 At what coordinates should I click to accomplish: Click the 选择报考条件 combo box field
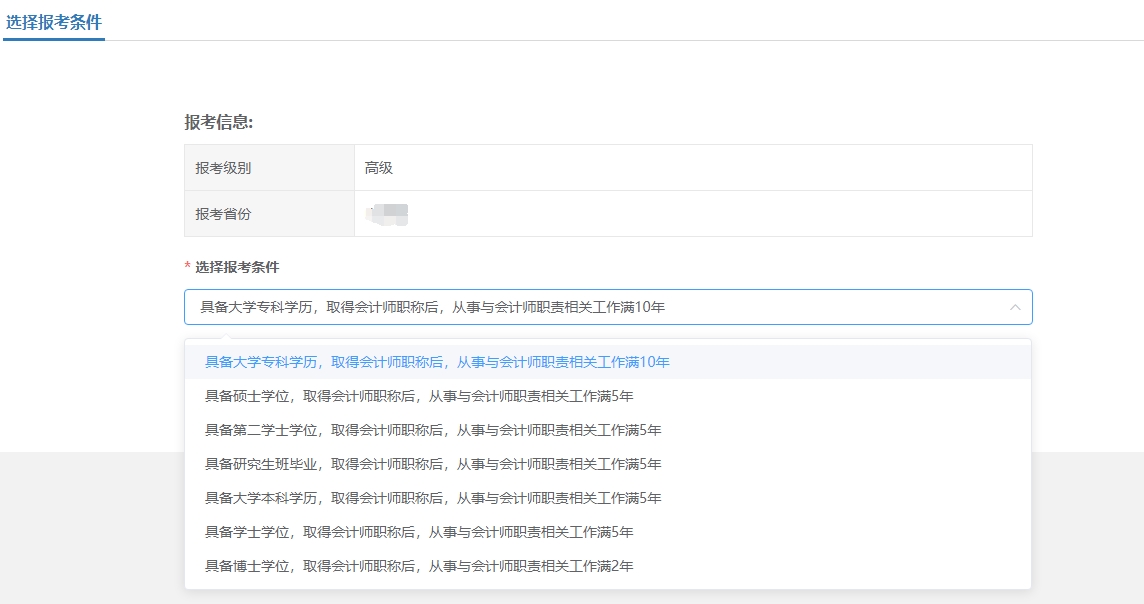(x=600, y=307)
